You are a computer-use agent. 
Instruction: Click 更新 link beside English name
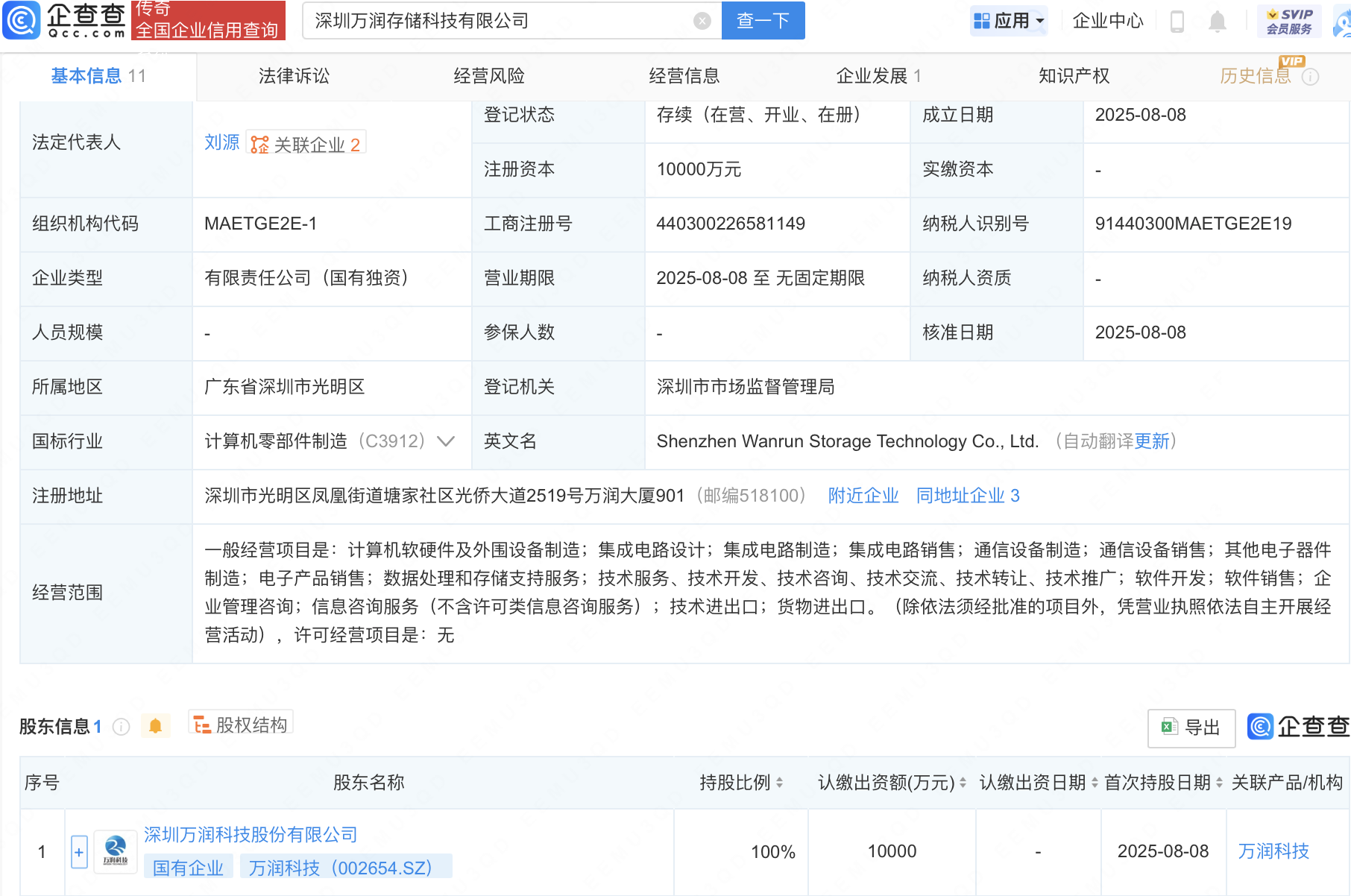point(1152,441)
